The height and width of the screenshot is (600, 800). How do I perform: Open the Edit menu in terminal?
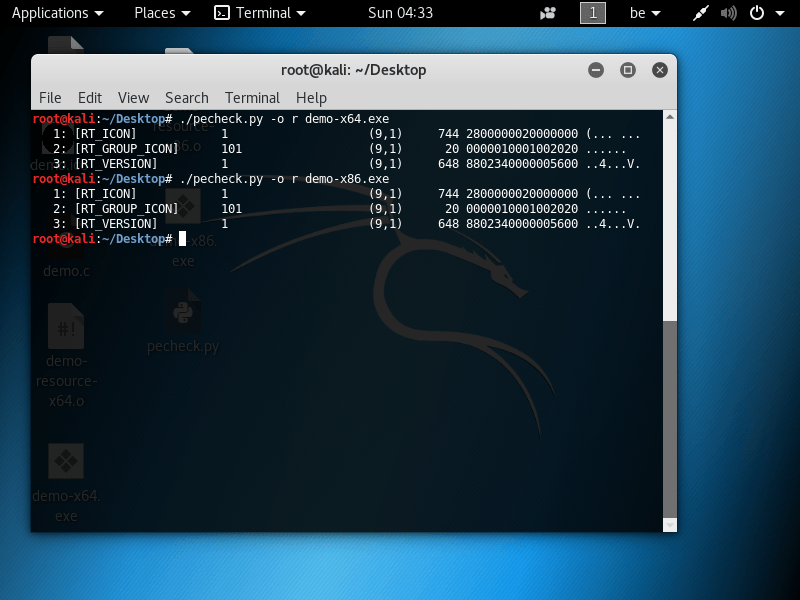(90, 97)
